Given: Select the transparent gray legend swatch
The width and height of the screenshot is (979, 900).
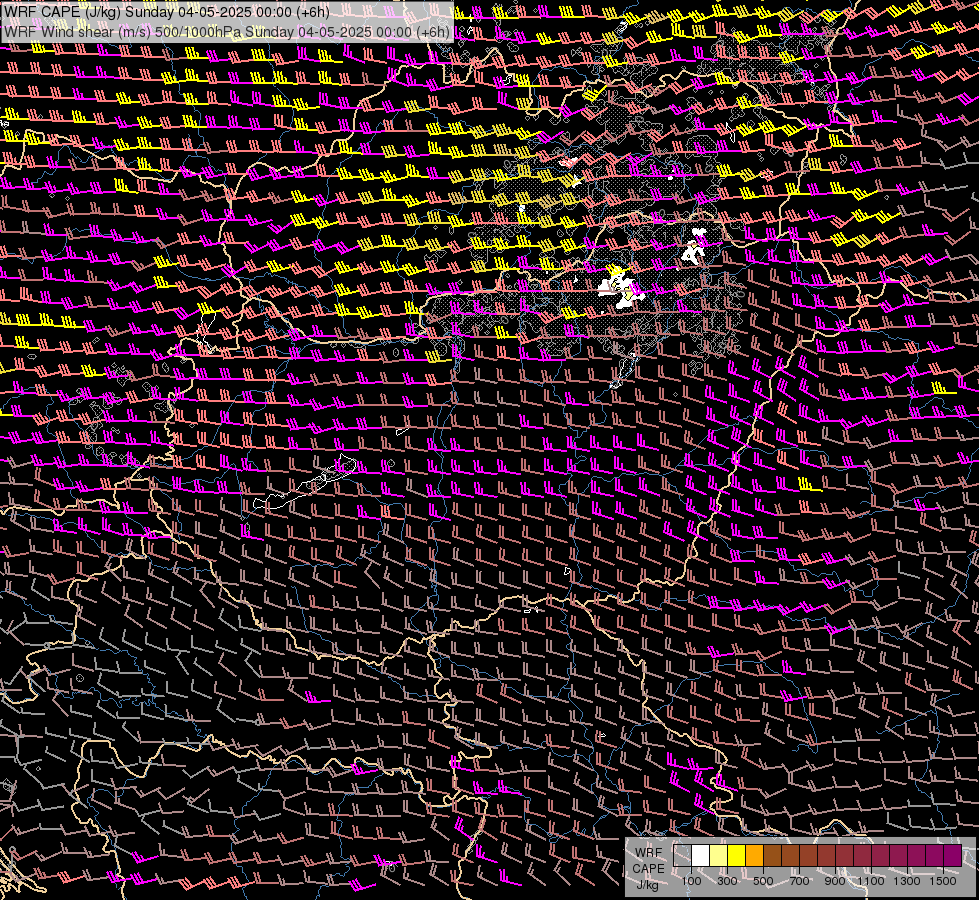Looking at the screenshot, I should (682, 855).
